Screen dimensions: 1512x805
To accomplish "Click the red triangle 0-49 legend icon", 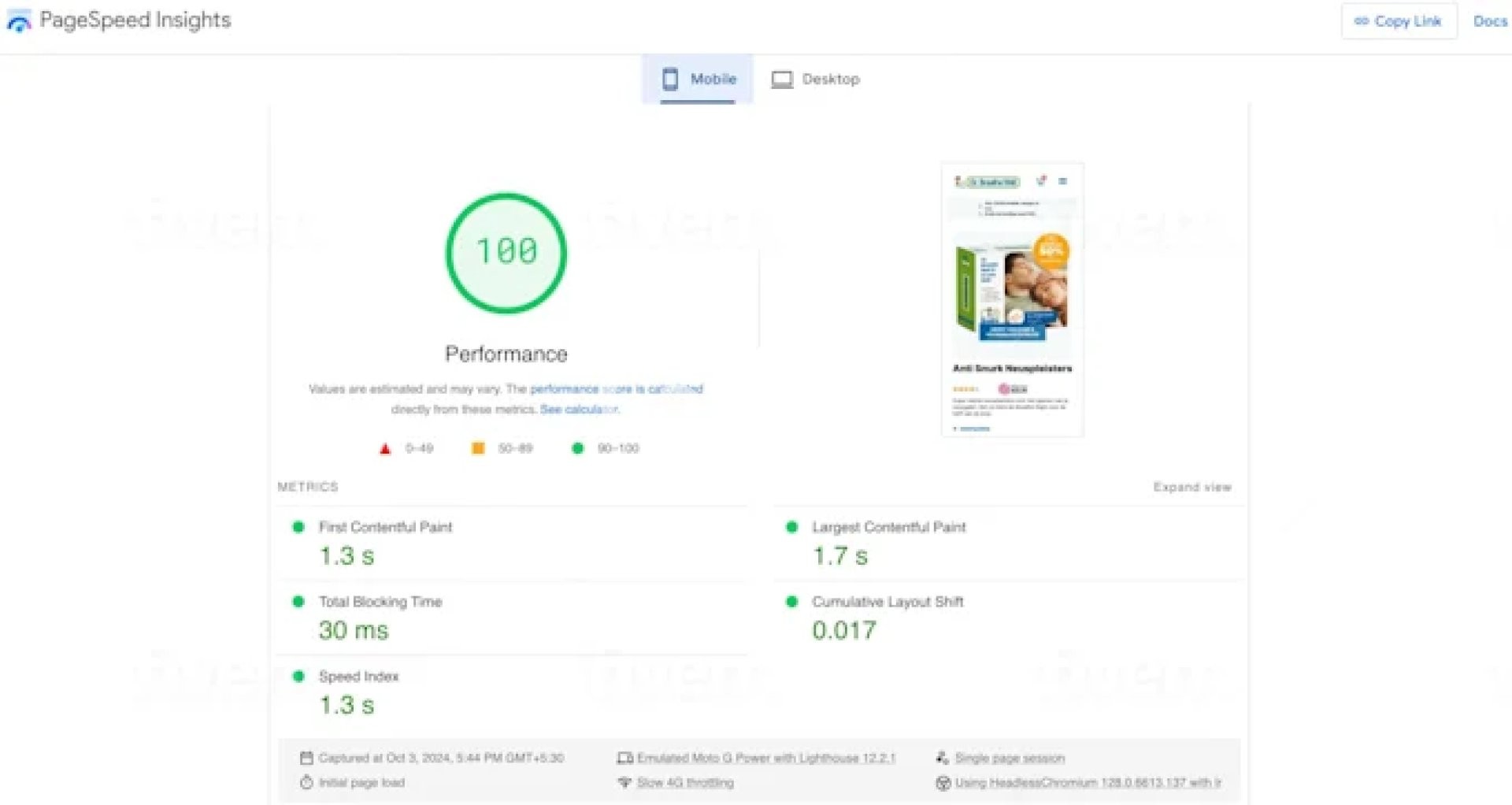I will pos(385,449).
